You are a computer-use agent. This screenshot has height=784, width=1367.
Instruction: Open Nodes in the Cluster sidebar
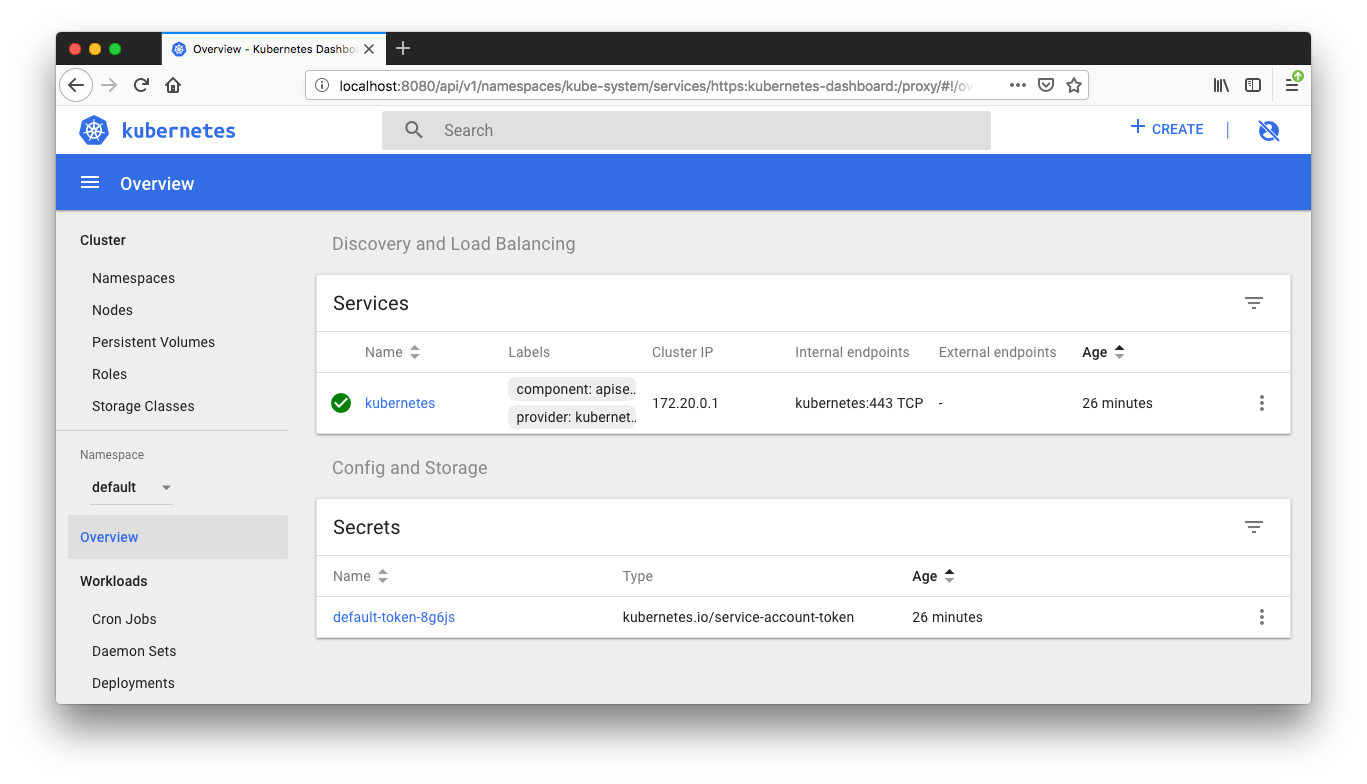(112, 310)
